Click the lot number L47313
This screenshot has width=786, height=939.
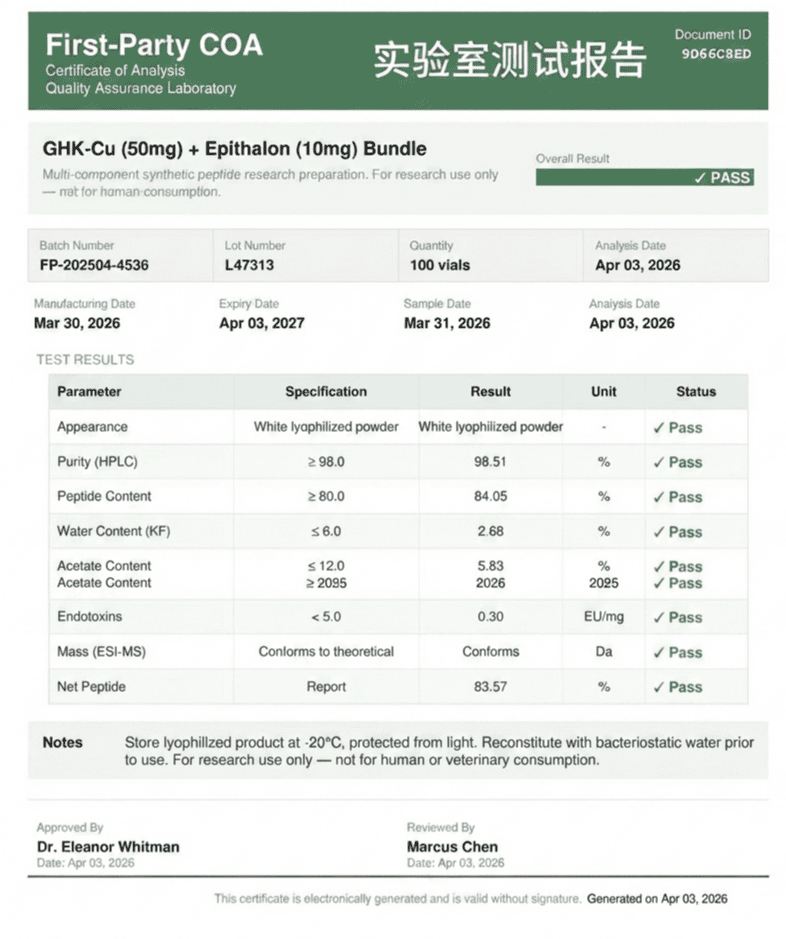pyautogui.click(x=249, y=265)
